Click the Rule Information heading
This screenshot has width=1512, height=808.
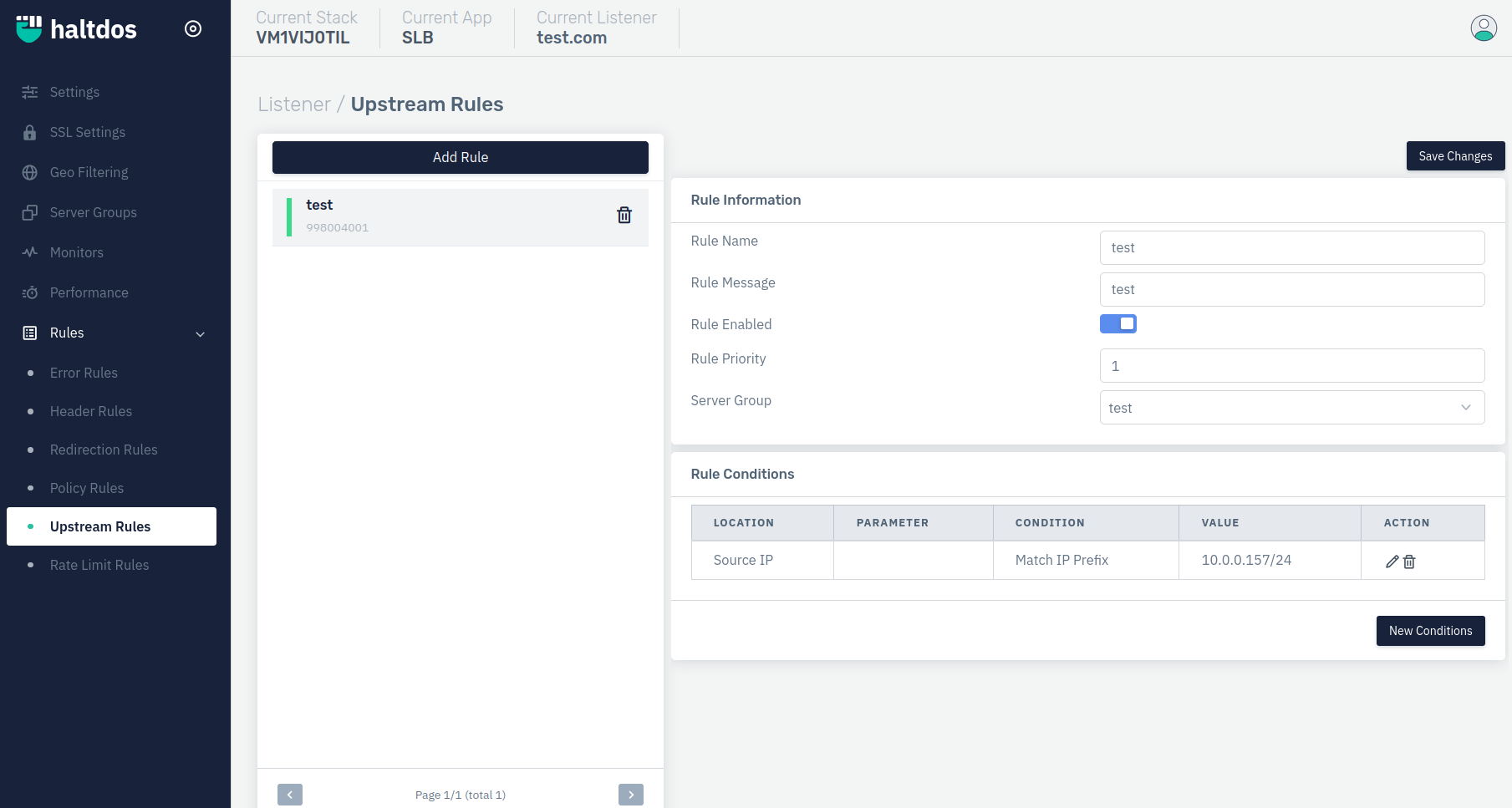[x=746, y=200]
